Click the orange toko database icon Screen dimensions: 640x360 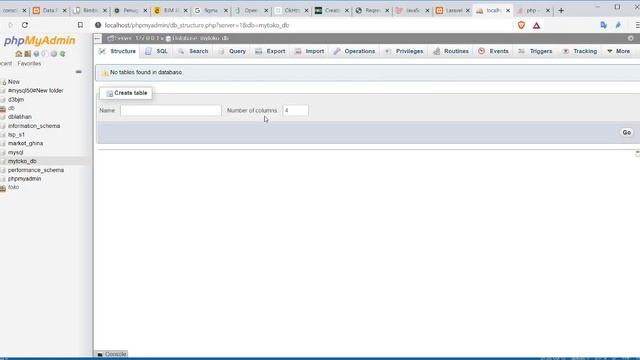point(3,187)
